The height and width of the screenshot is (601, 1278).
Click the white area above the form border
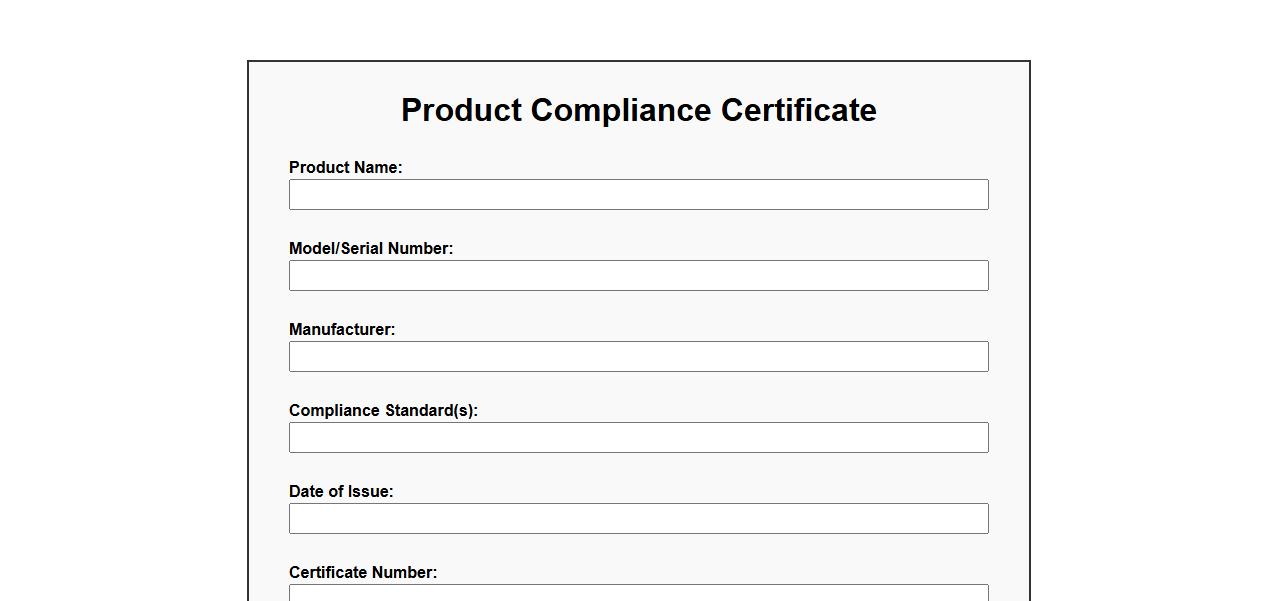[638, 30]
